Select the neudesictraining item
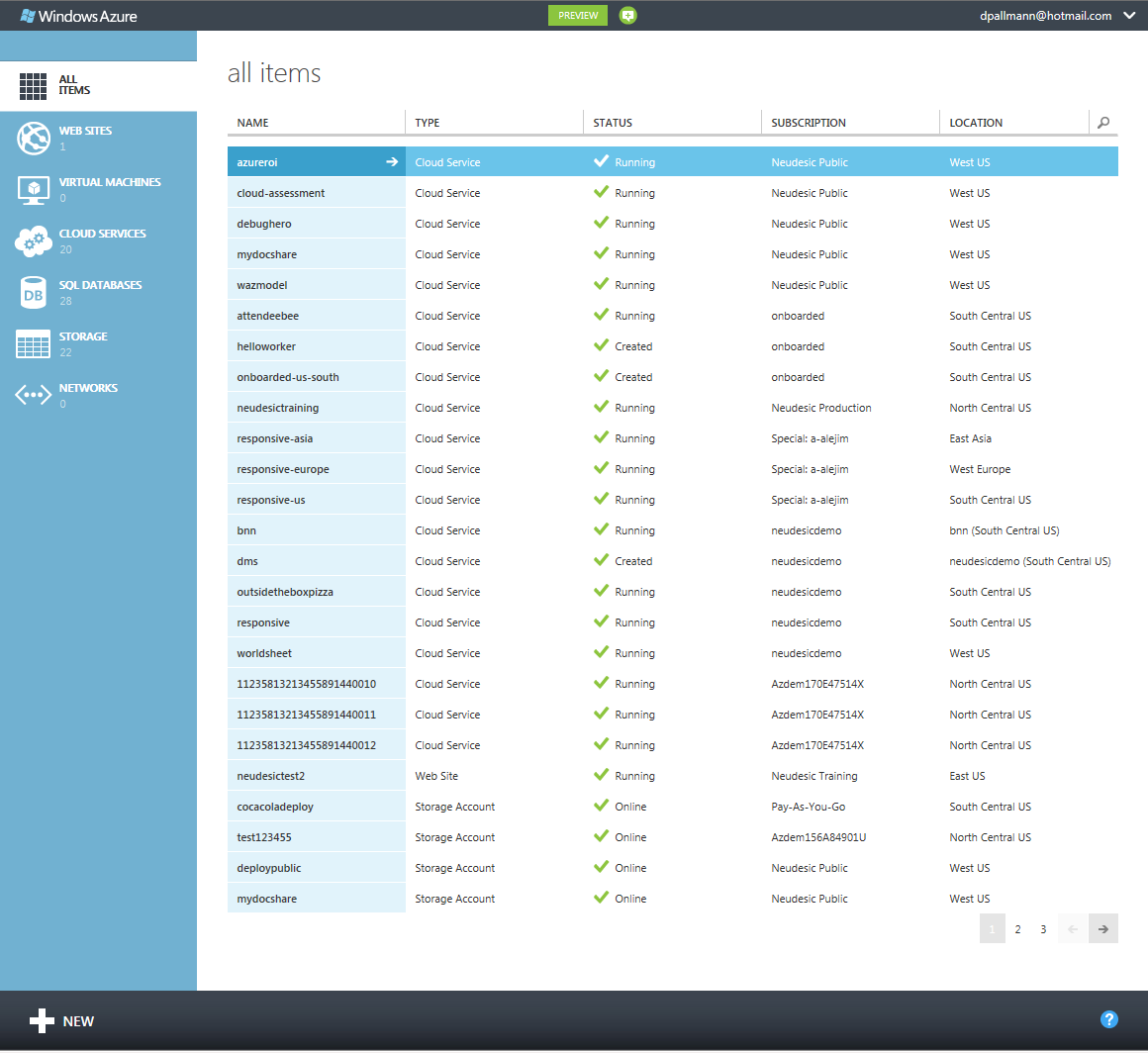 [277, 409]
